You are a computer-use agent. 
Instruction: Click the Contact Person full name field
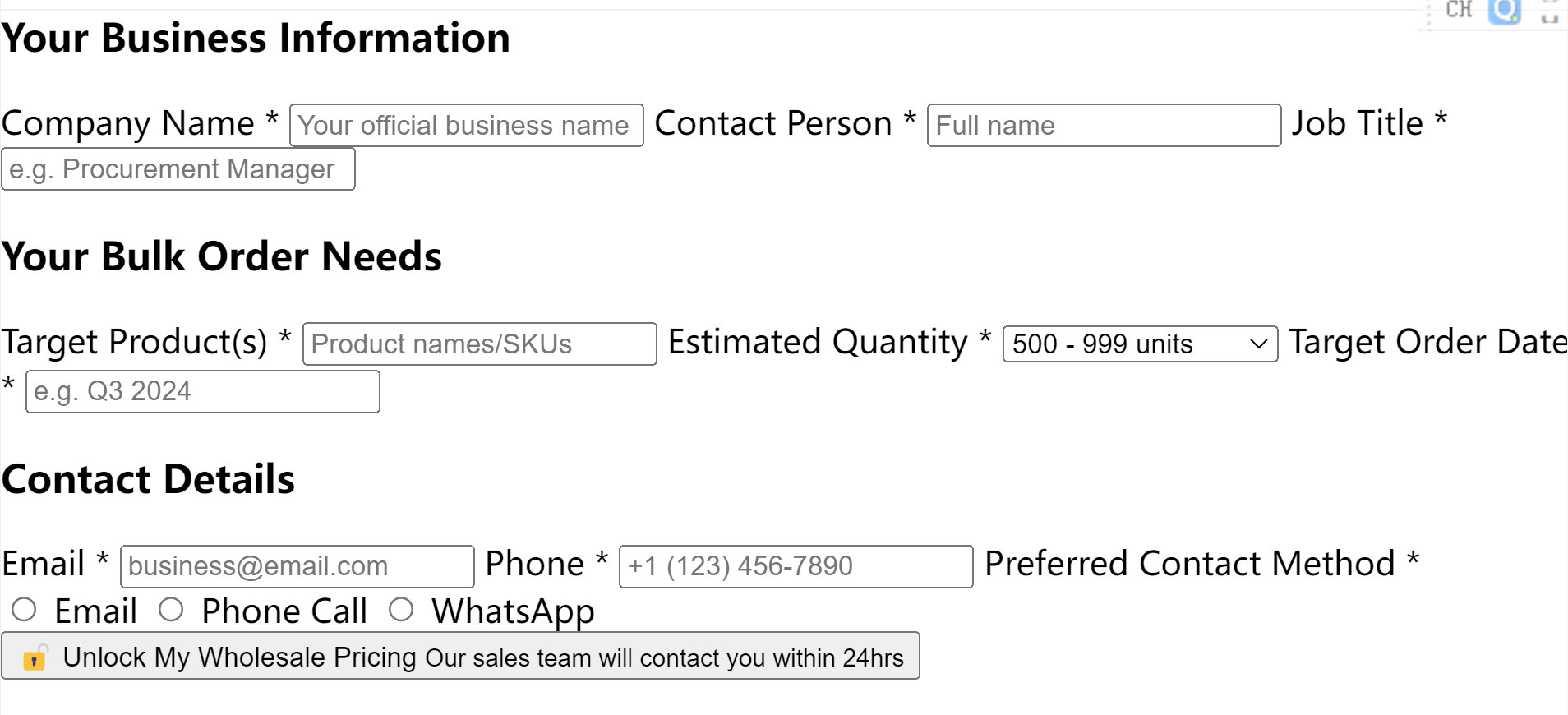tap(1103, 126)
